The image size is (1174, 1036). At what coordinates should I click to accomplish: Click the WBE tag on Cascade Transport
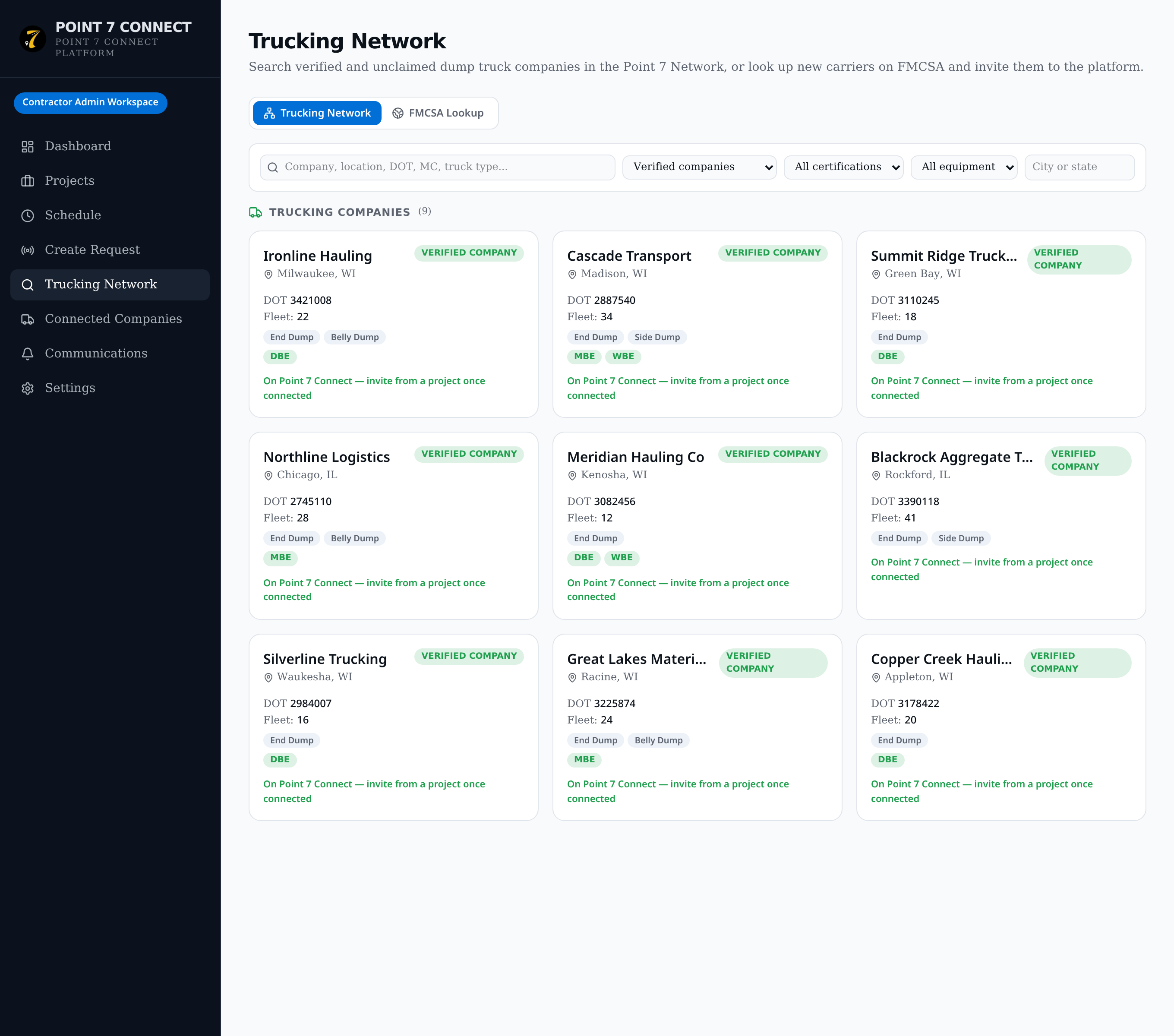[x=623, y=357]
